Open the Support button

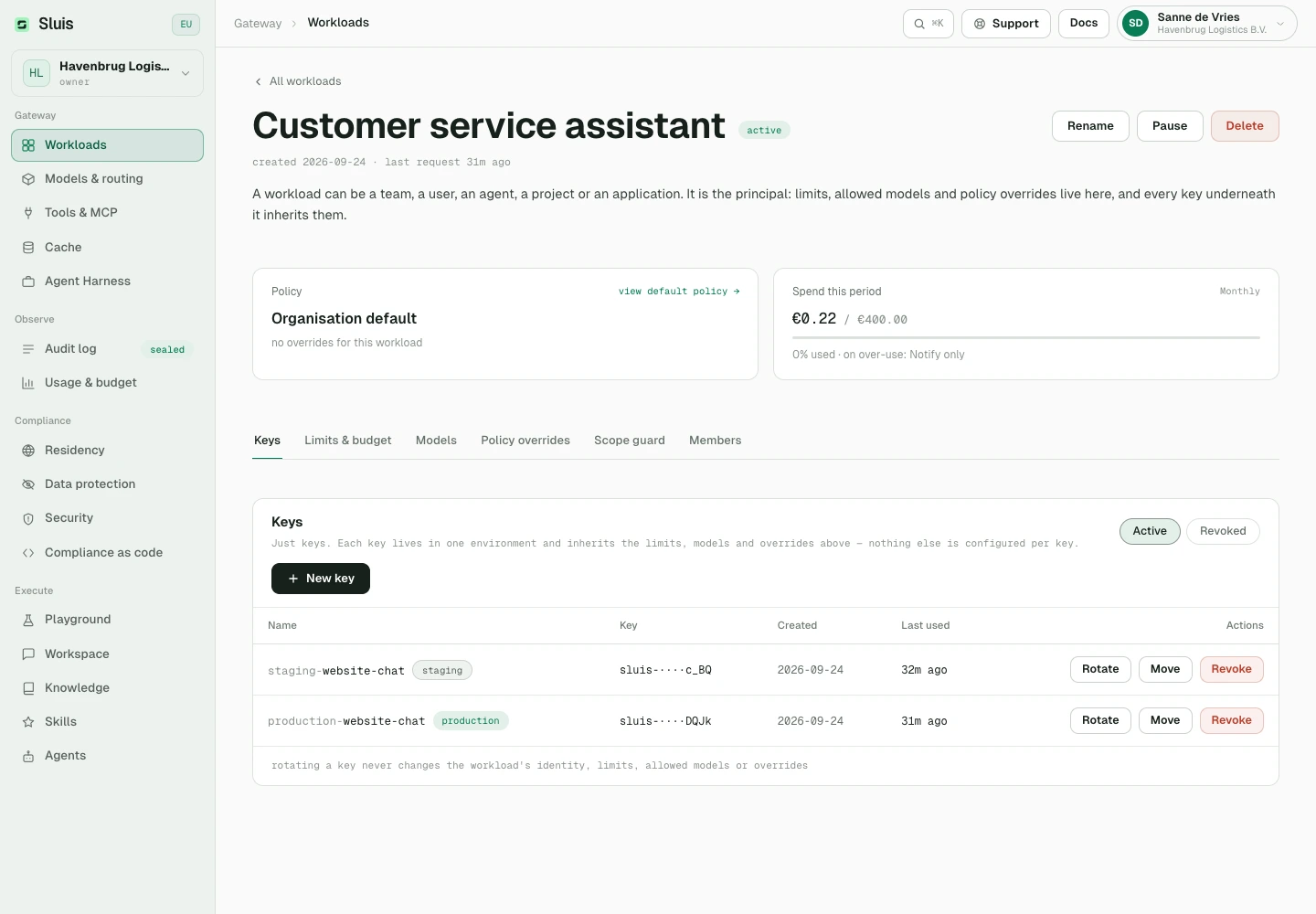coord(1006,24)
